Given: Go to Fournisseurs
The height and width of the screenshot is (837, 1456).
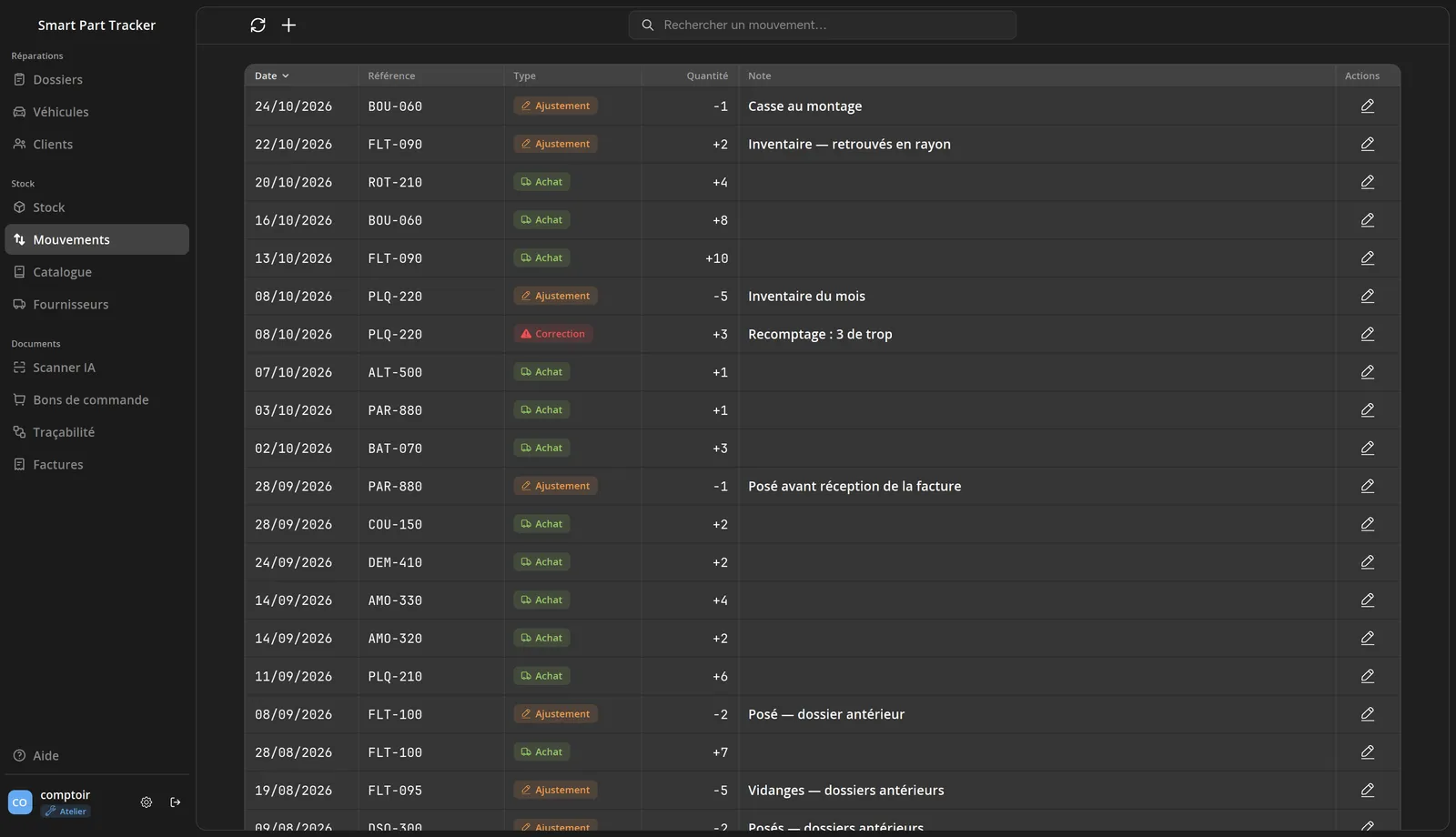Looking at the screenshot, I should pos(96,305).
